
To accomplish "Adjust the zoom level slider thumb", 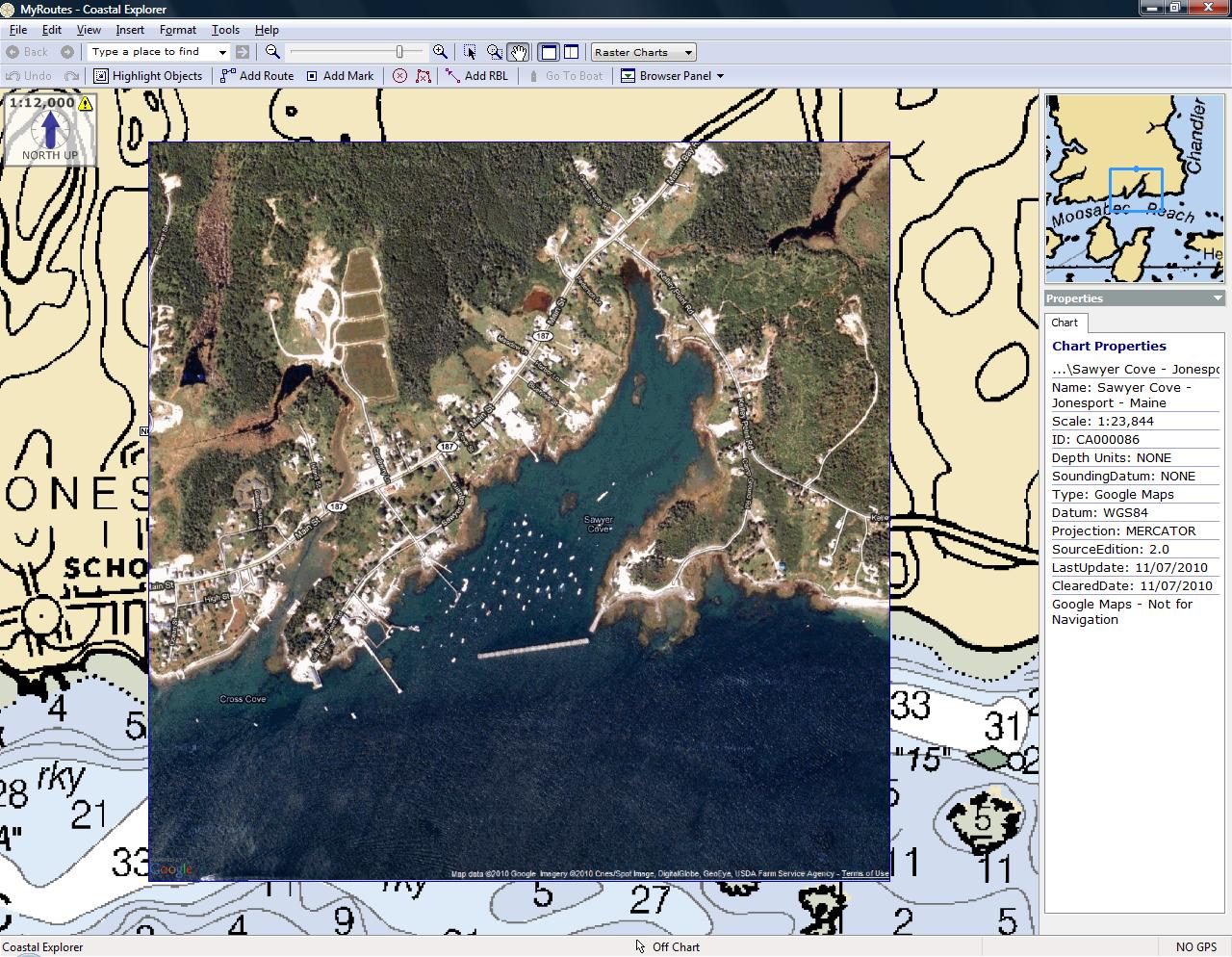I will click(399, 52).
